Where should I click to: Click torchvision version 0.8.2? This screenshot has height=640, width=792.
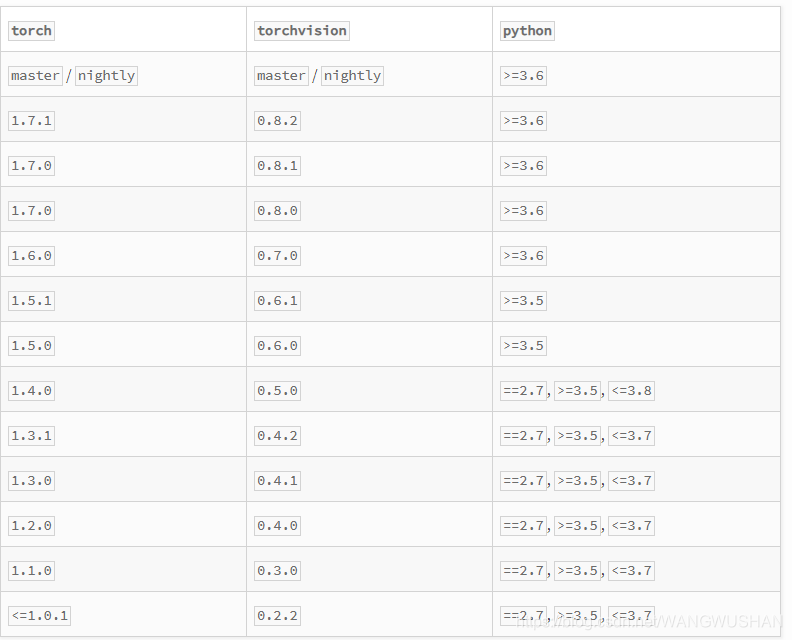(x=277, y=121)
